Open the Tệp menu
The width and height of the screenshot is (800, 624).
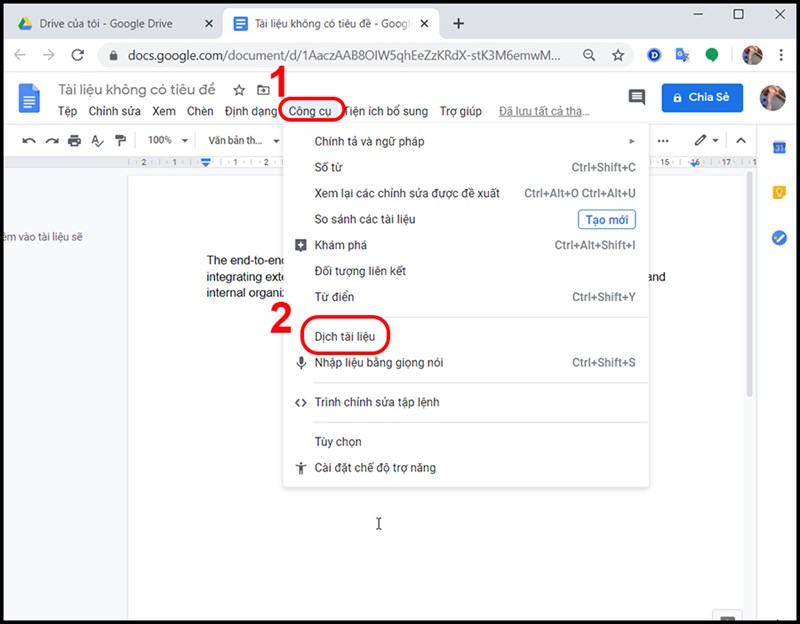pos(67,111)
